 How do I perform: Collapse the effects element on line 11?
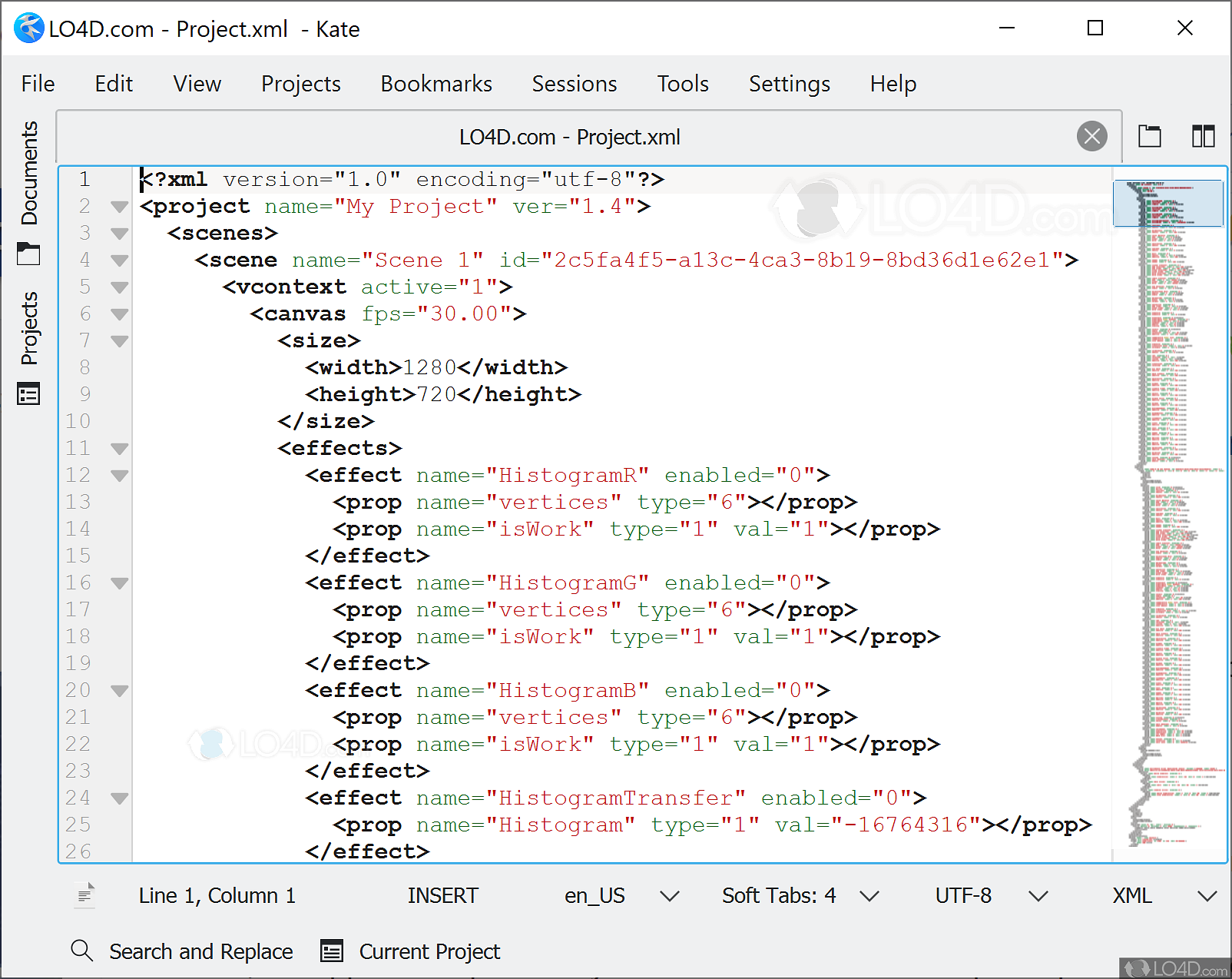tap(119, 449)
